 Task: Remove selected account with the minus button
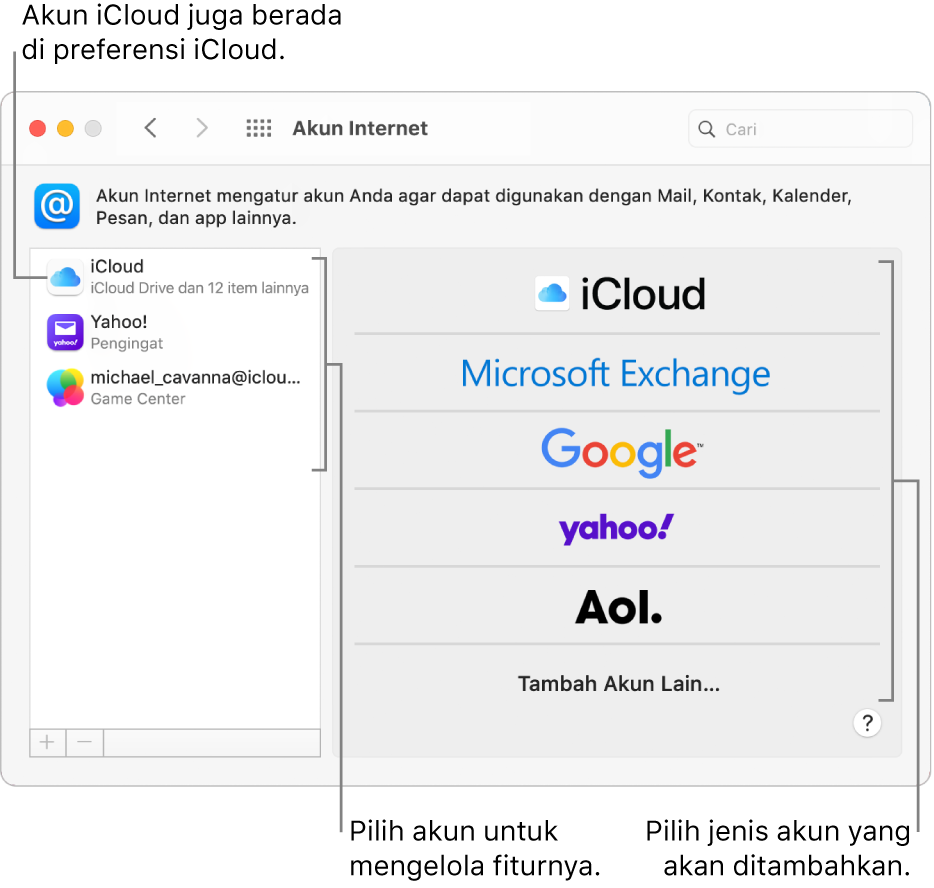[x=84, y=742]
